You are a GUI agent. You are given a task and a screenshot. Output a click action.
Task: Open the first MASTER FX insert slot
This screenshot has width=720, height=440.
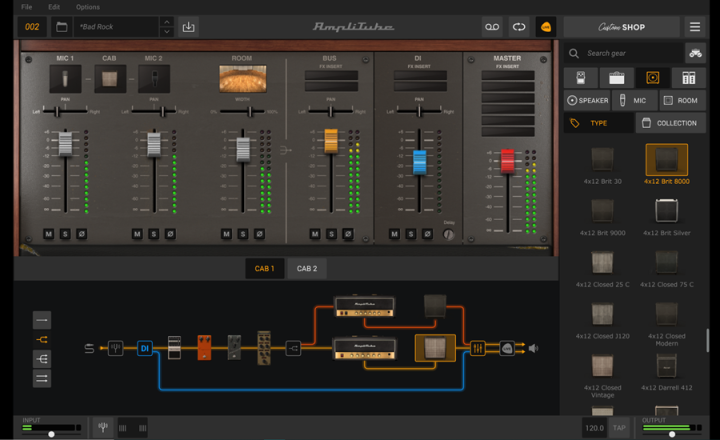point(508,75)
